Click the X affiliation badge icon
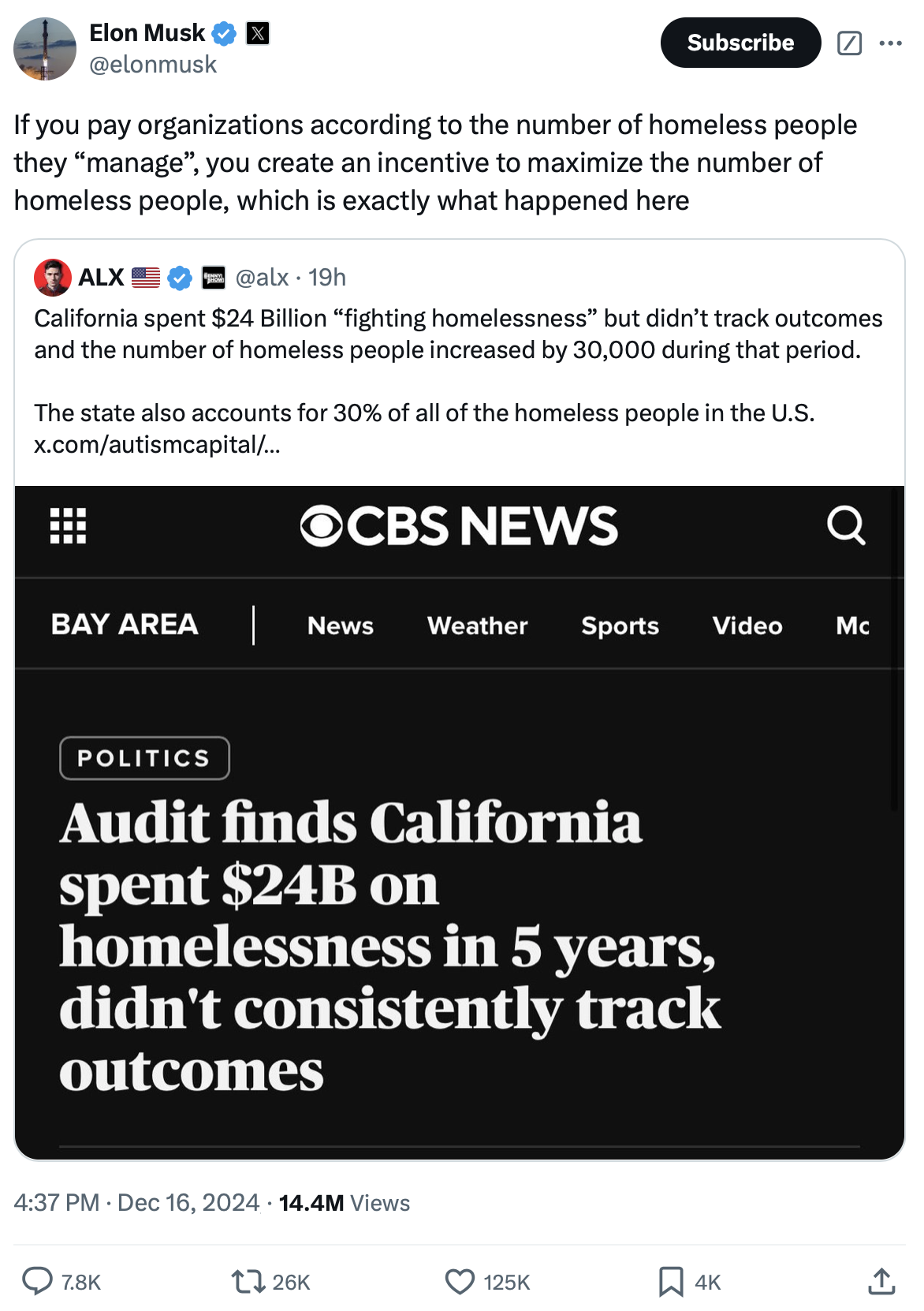 tap(258, 33)
